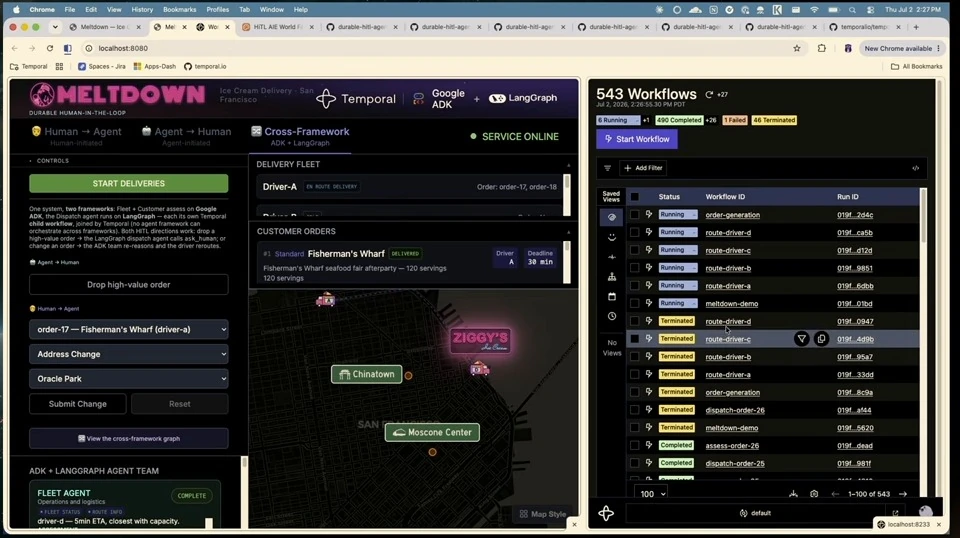Tick the Running route-driver-b row checkbox
The height and width of the screenshot is (538, 960).
tap(635, 268)
